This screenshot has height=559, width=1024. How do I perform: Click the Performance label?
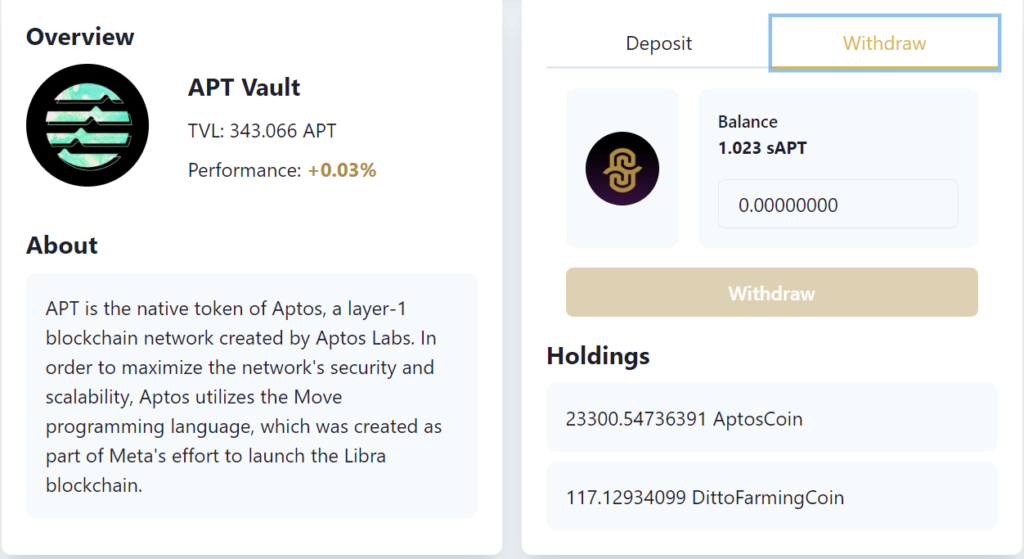[244, 171]
